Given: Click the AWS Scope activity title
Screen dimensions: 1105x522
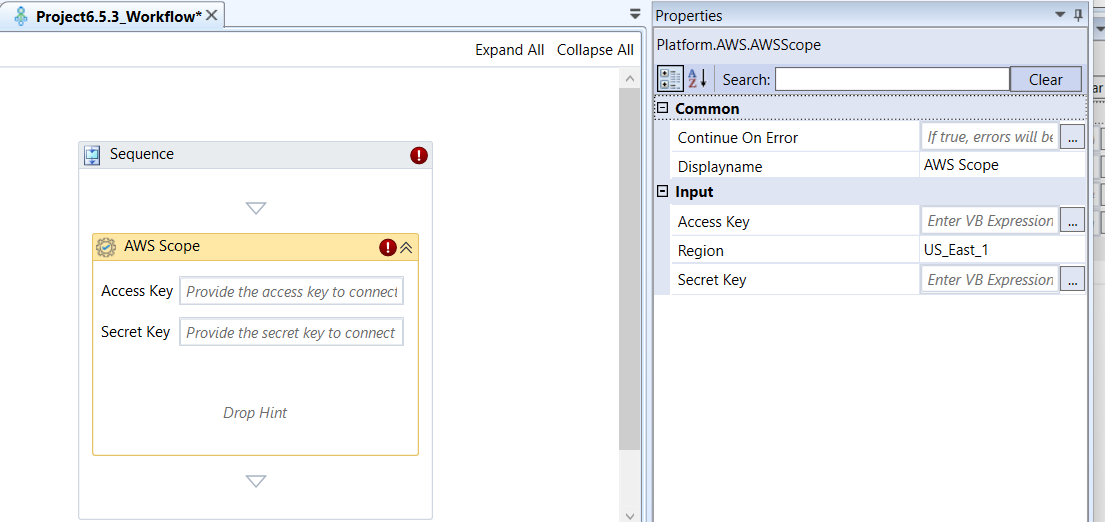Looking at the screenshot, I should click(x=162, y=246).
